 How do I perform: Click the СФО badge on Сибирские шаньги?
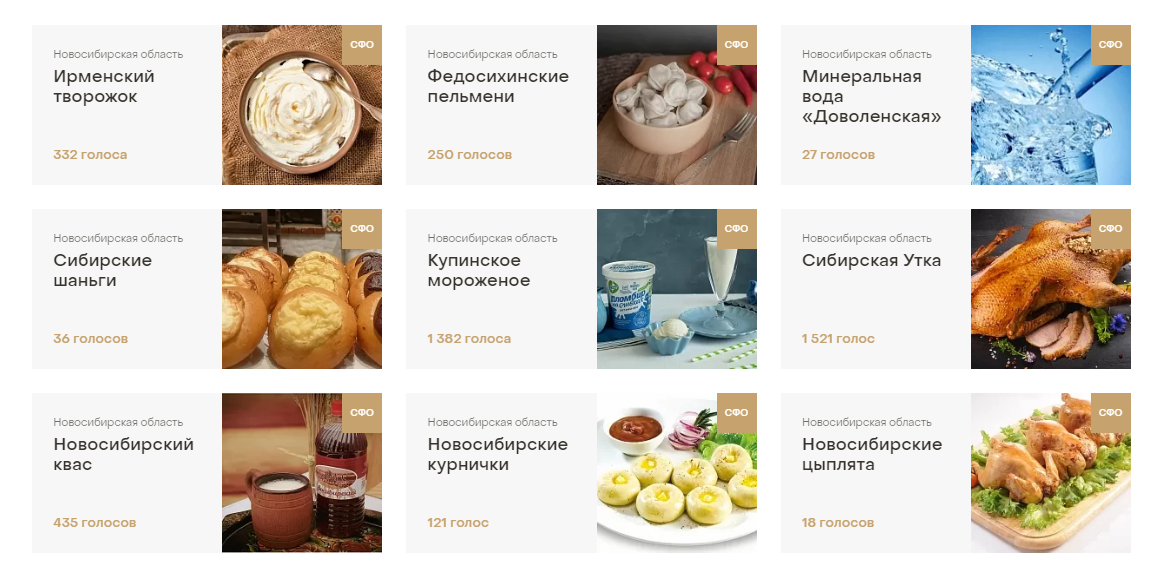[362, 229]
